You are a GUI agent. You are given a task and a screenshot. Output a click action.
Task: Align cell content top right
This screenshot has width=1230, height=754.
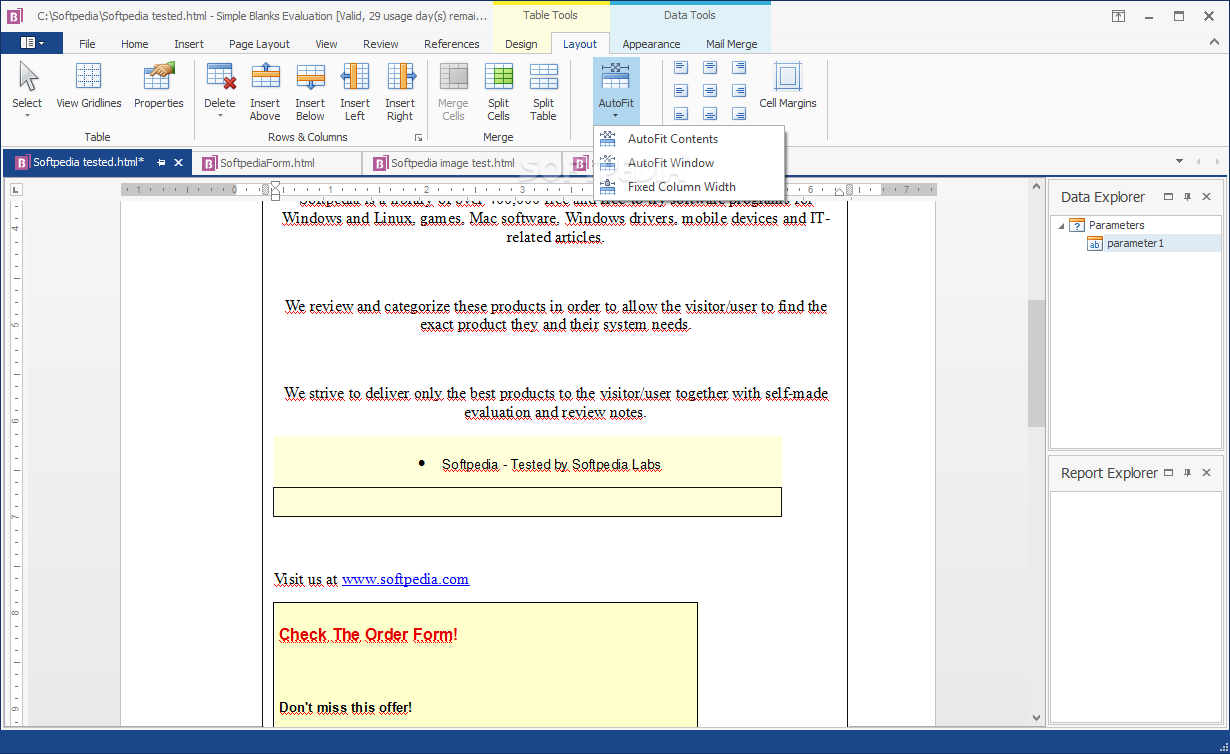[x=739, y=67]
